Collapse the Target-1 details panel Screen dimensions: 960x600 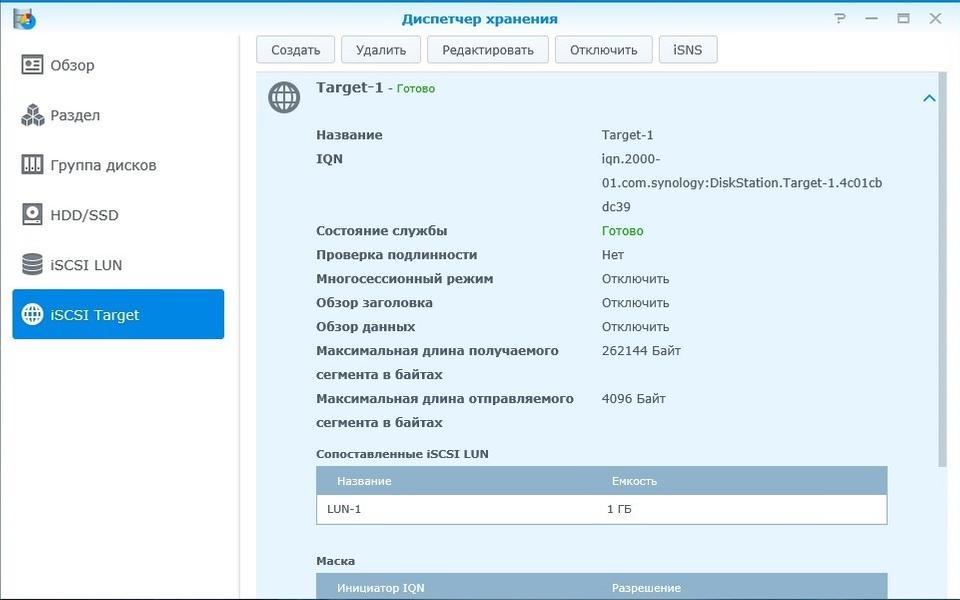[929, 98]
